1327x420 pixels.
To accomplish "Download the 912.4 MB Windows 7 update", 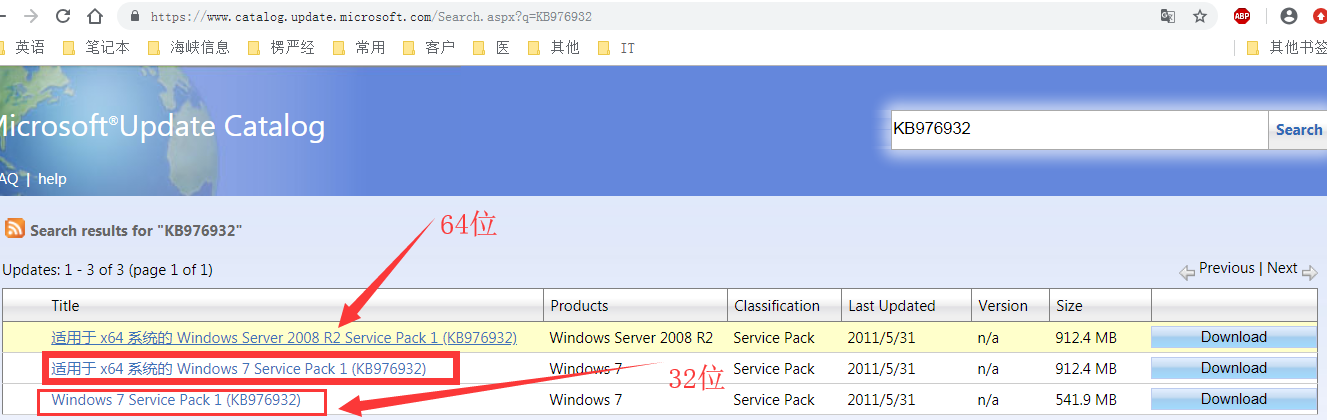I will pos(1234,368).
